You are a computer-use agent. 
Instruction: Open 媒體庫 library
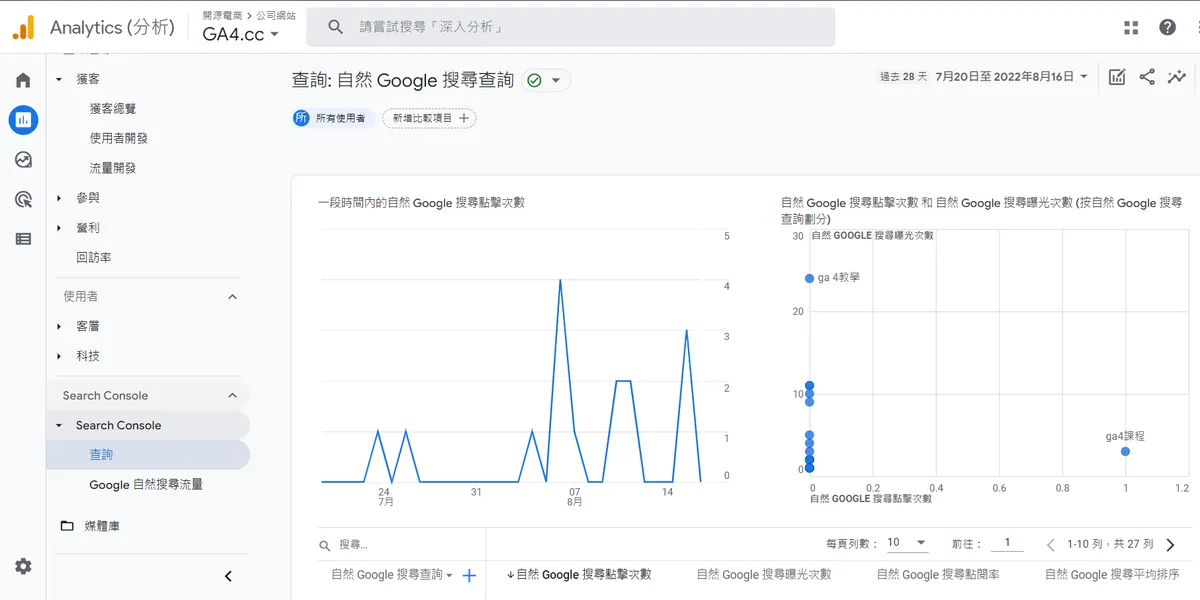tap(102, 526)
